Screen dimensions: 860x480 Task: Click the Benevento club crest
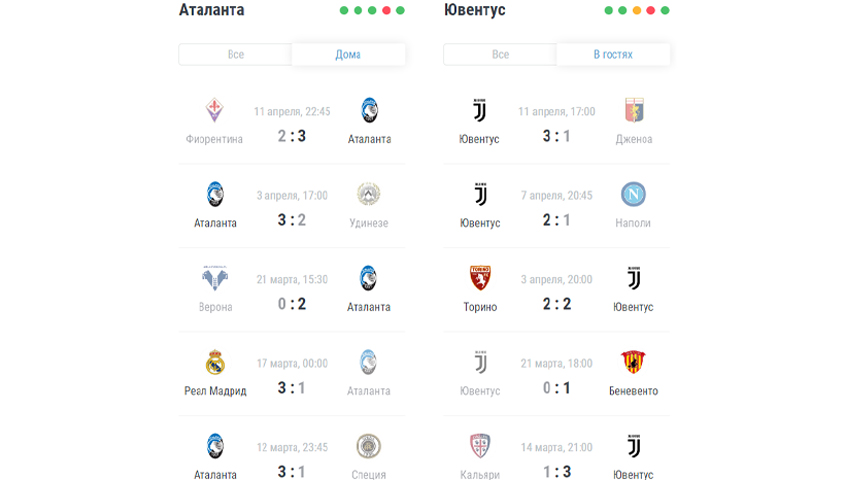coord(633,362)
